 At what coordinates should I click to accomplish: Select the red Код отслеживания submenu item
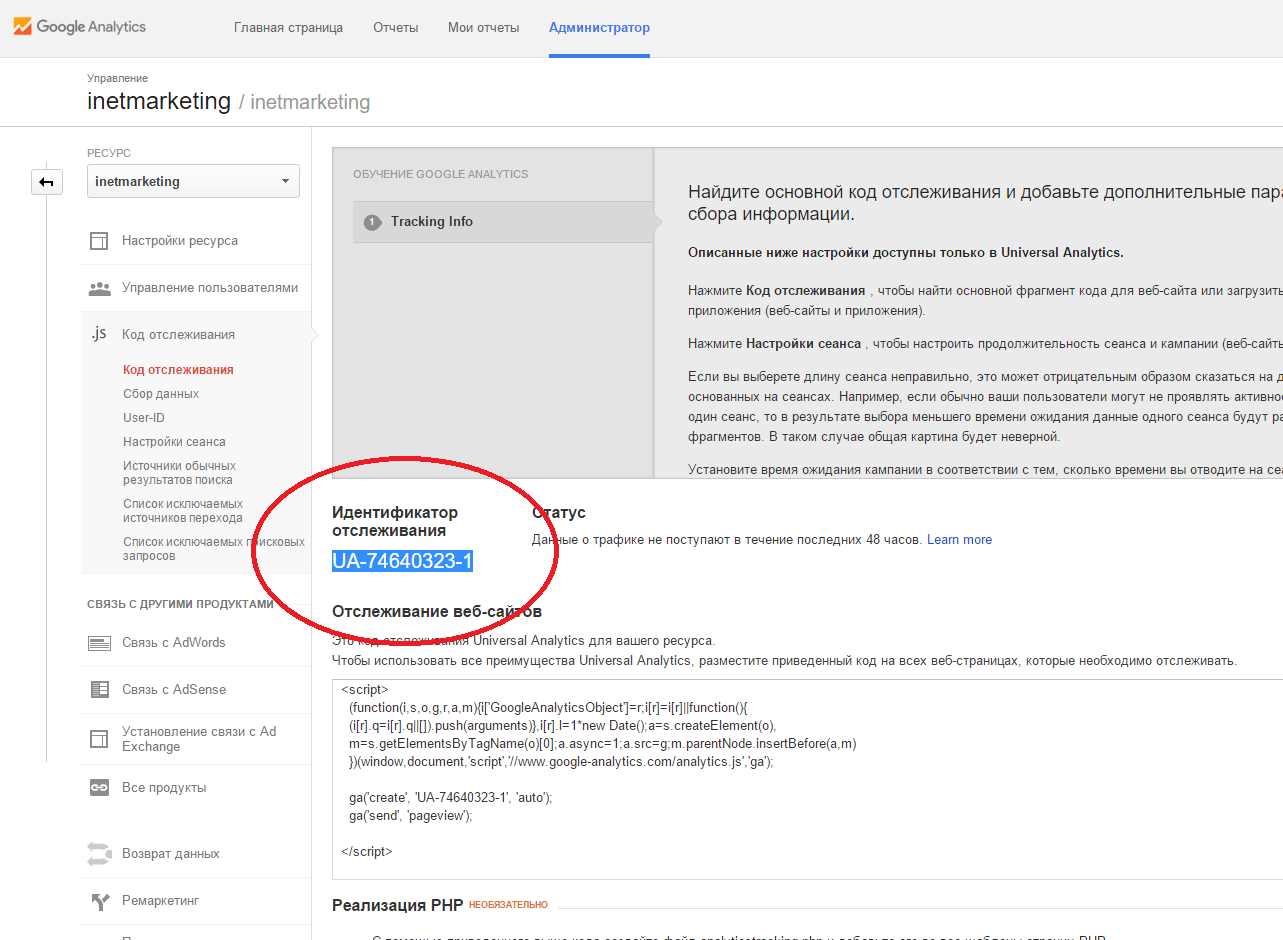click(178, 370)
